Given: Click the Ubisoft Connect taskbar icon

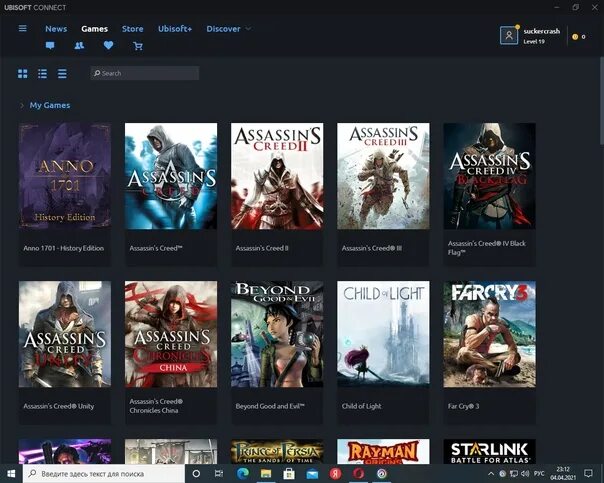Looking at the screenshot, I should (382, 474).
